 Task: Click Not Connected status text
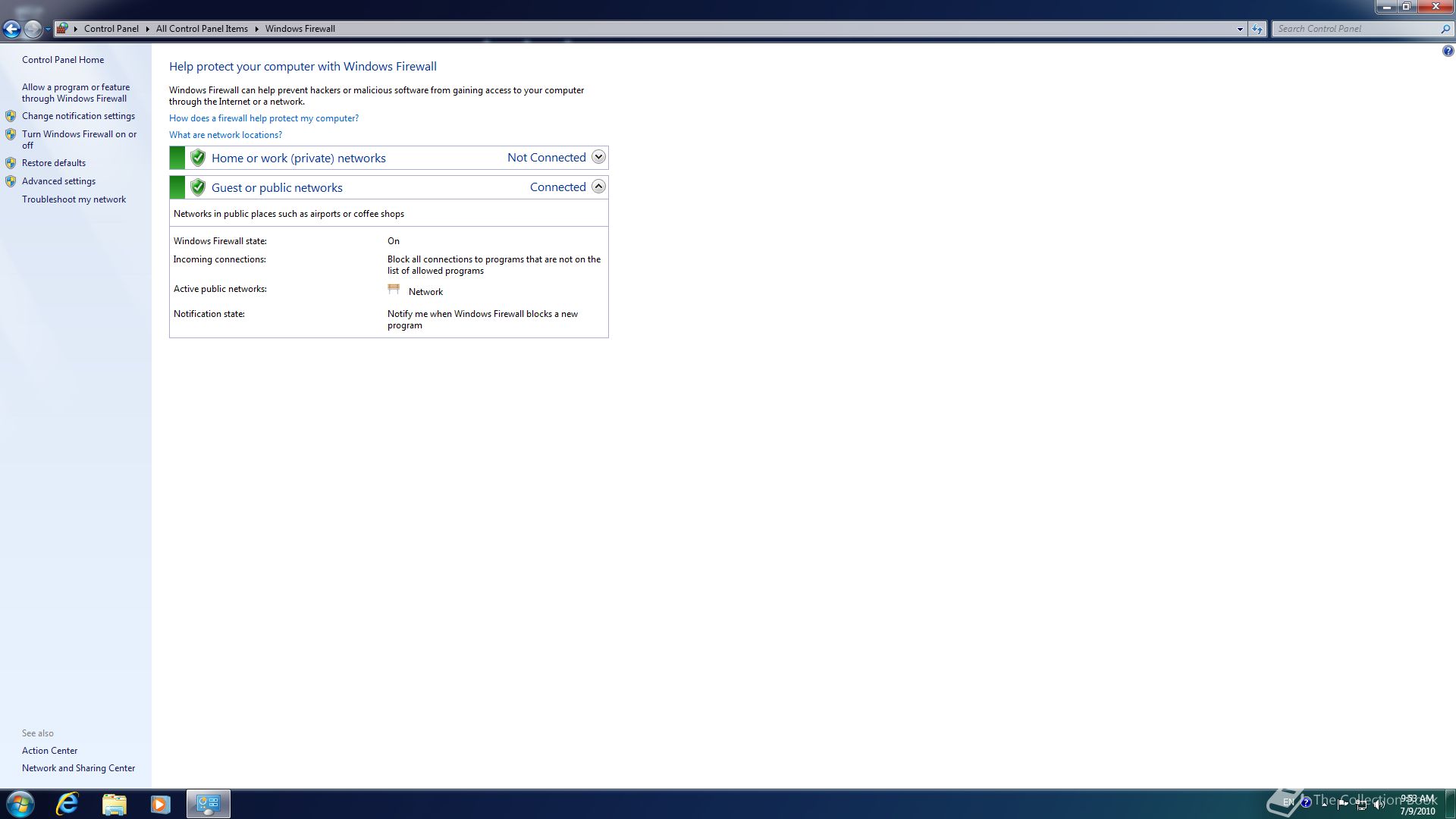coord(547,158)
